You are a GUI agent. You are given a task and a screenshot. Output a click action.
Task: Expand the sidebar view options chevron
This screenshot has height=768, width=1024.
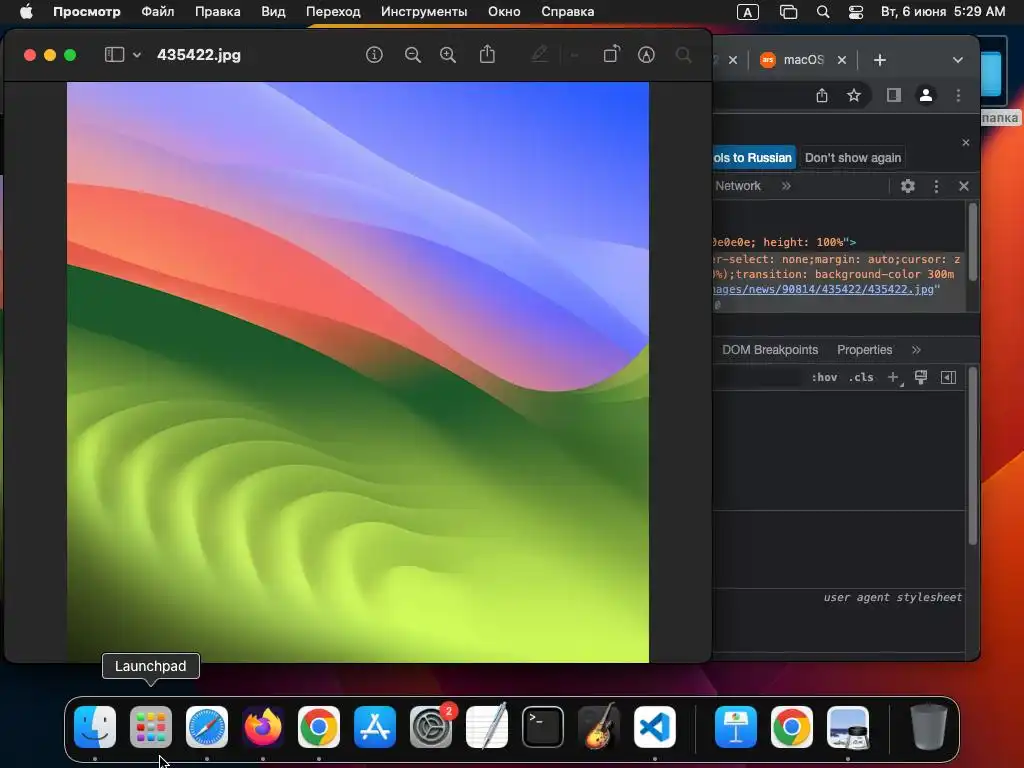coord(137,55)
